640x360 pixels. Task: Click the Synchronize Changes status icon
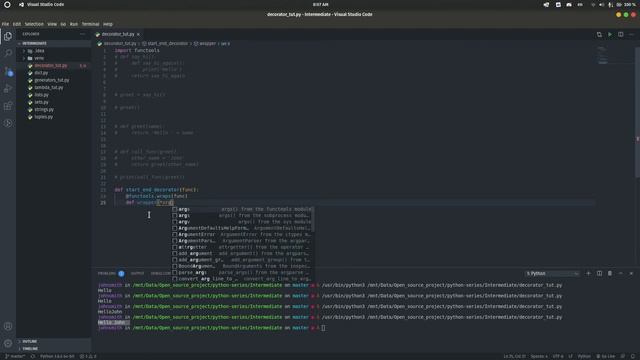point(33,356)
